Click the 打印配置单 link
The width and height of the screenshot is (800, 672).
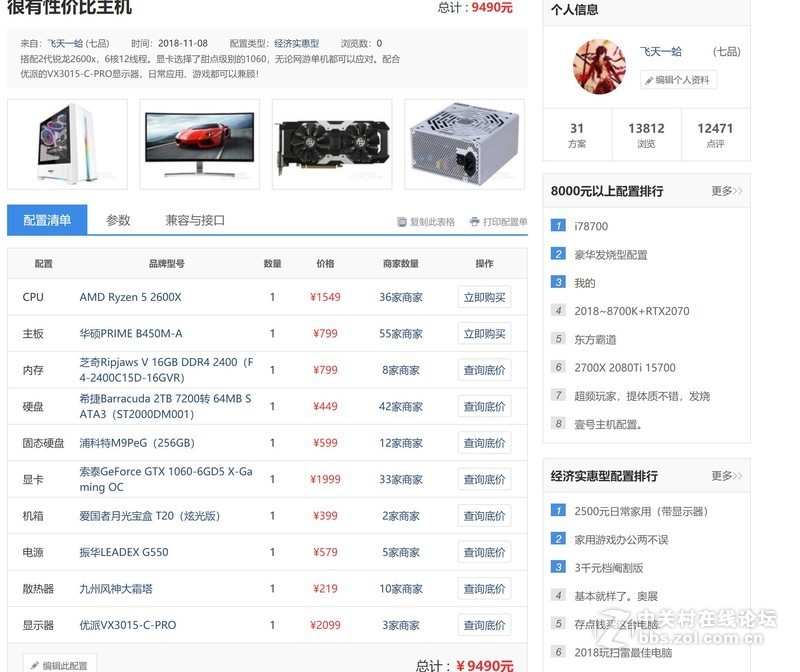pos(499,222)
